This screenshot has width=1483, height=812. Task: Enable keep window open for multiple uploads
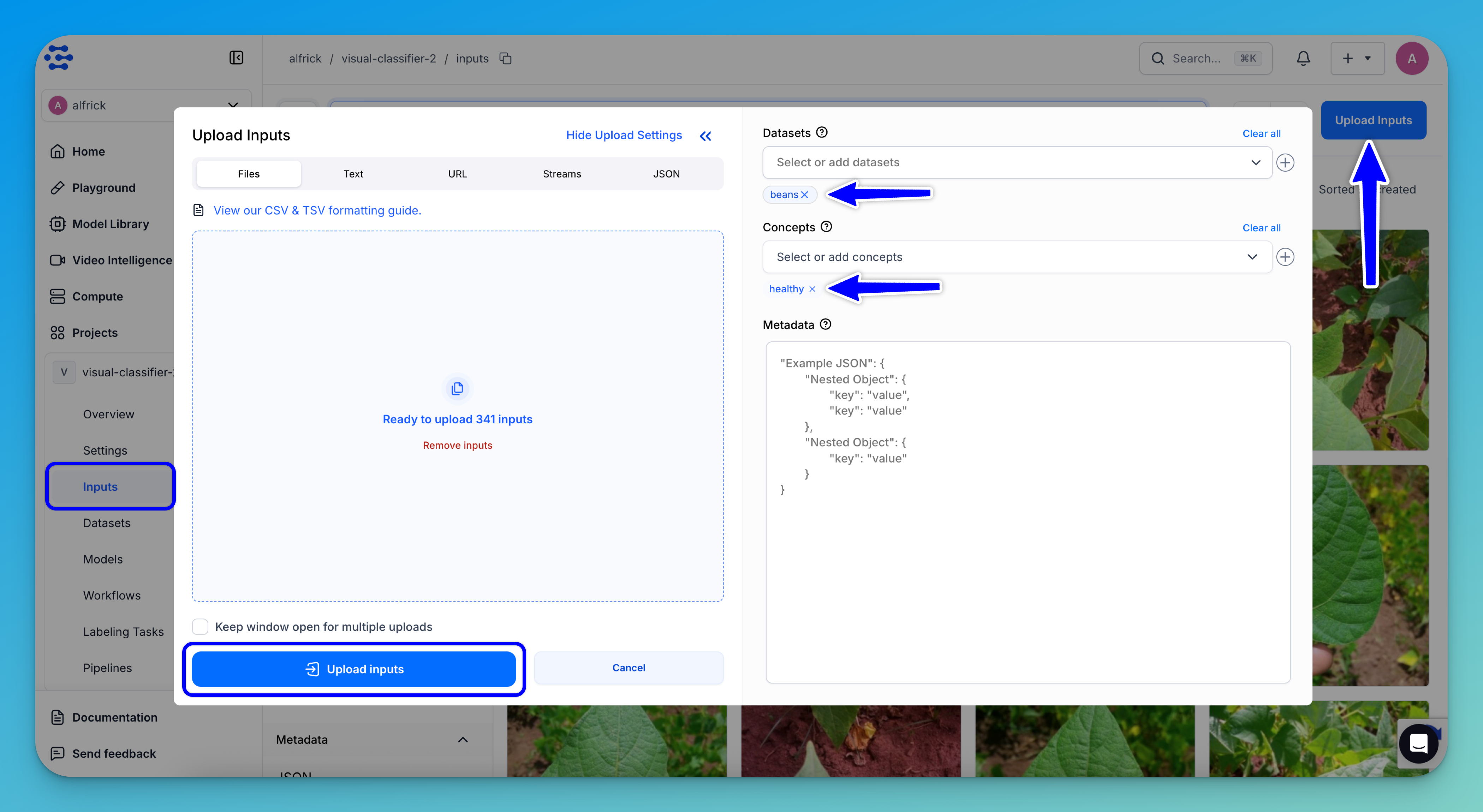200,627
